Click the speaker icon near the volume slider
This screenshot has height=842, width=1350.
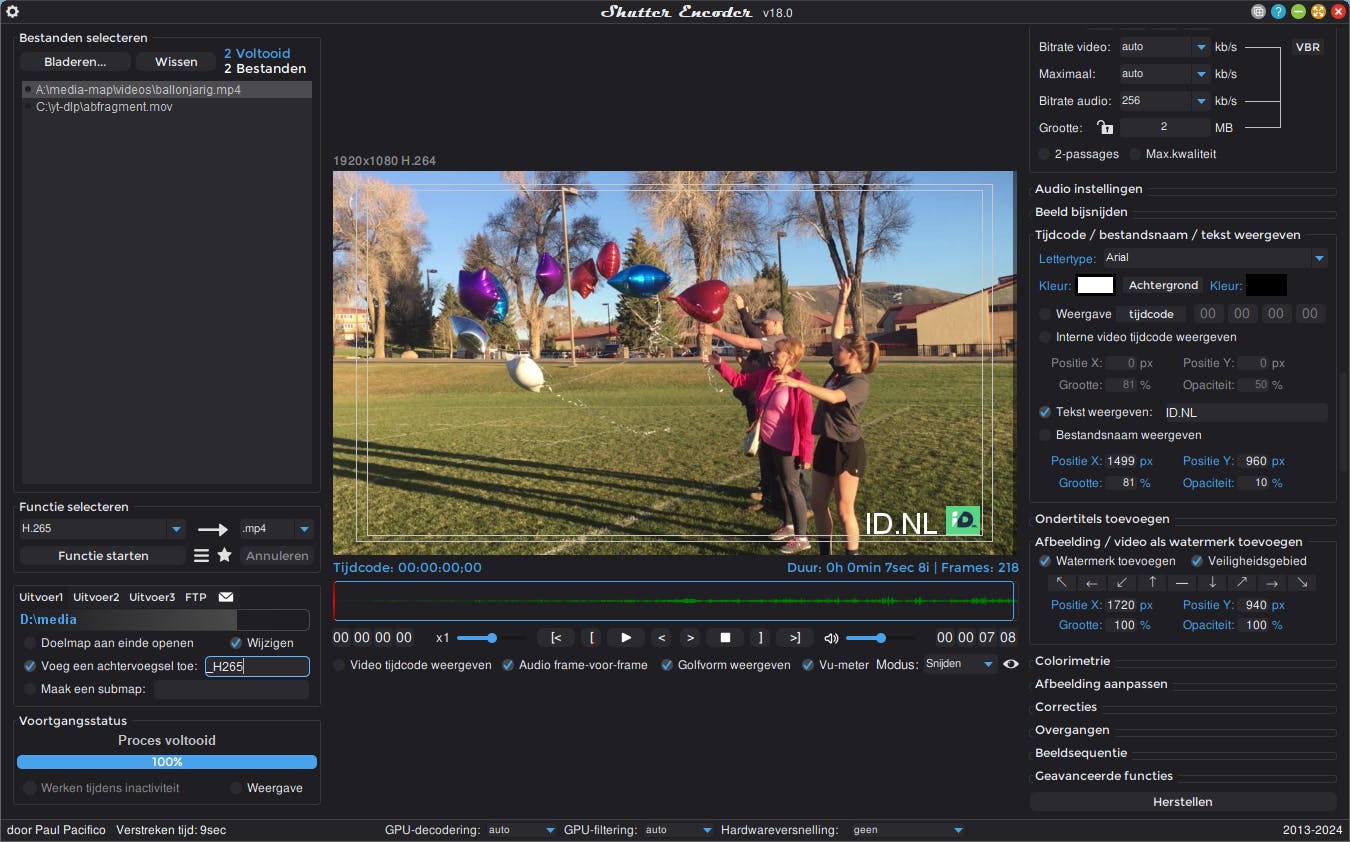(833, 637)
